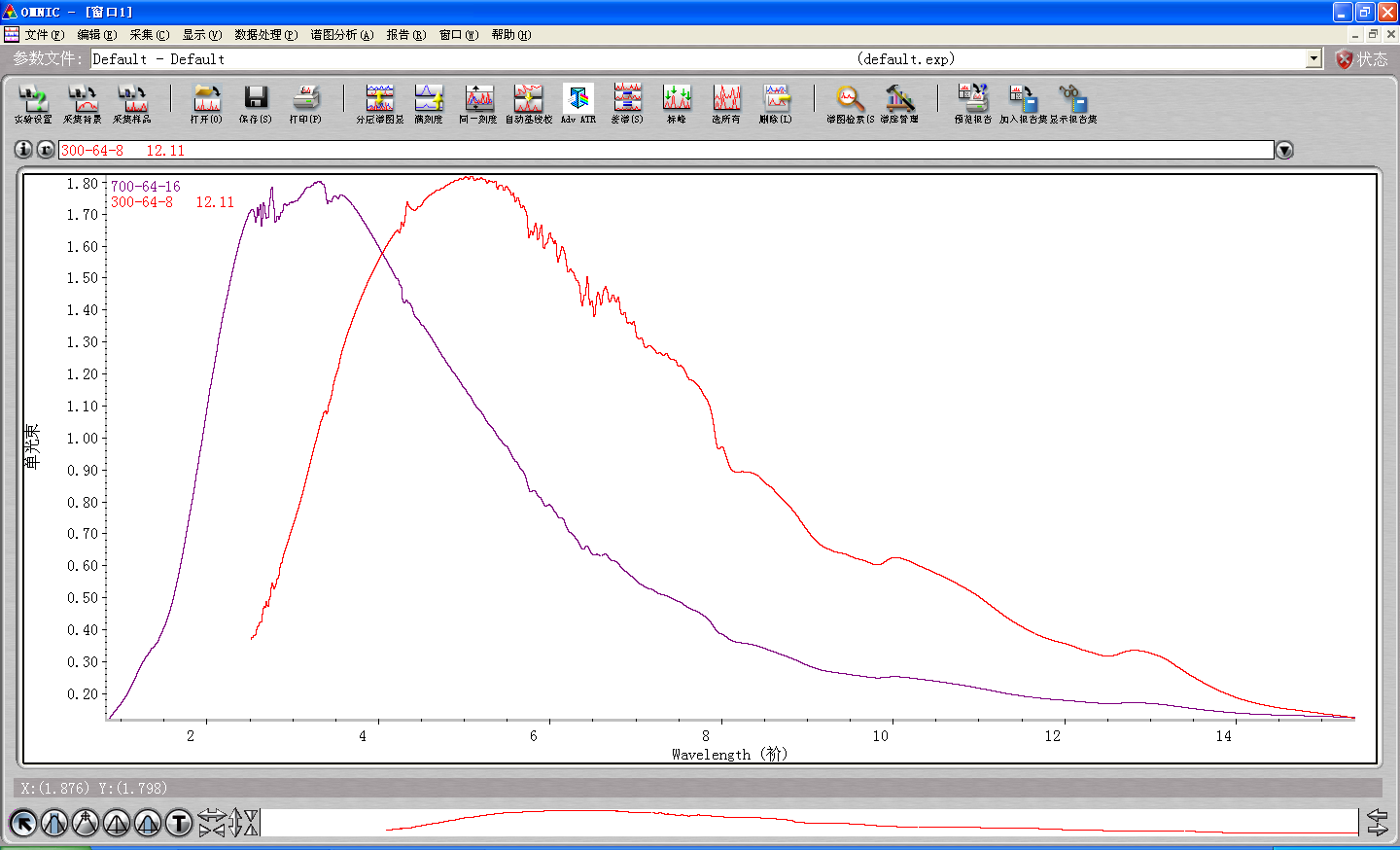
Task: Click the find peaks (标峰) icon
Action: 677,104
